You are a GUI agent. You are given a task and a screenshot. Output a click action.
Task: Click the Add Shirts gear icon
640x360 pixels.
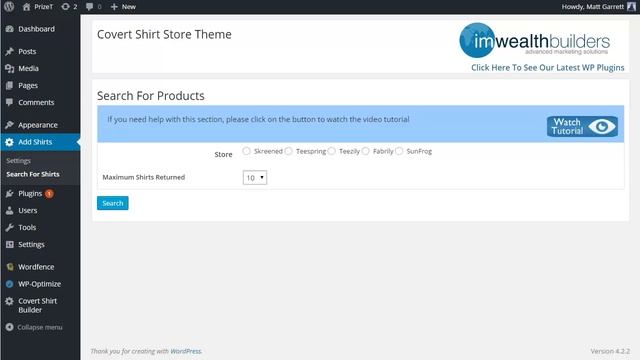click(10, 142)
